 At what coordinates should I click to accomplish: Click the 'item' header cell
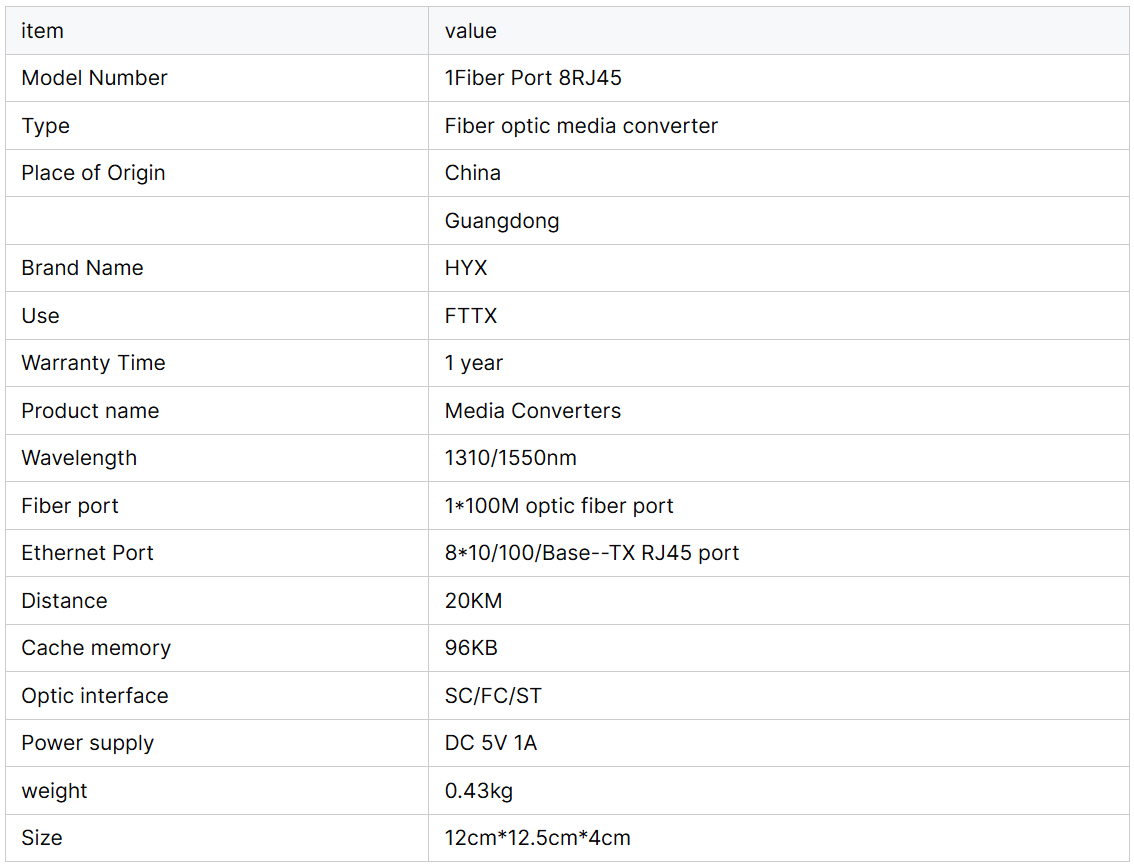tap(42, 31)
